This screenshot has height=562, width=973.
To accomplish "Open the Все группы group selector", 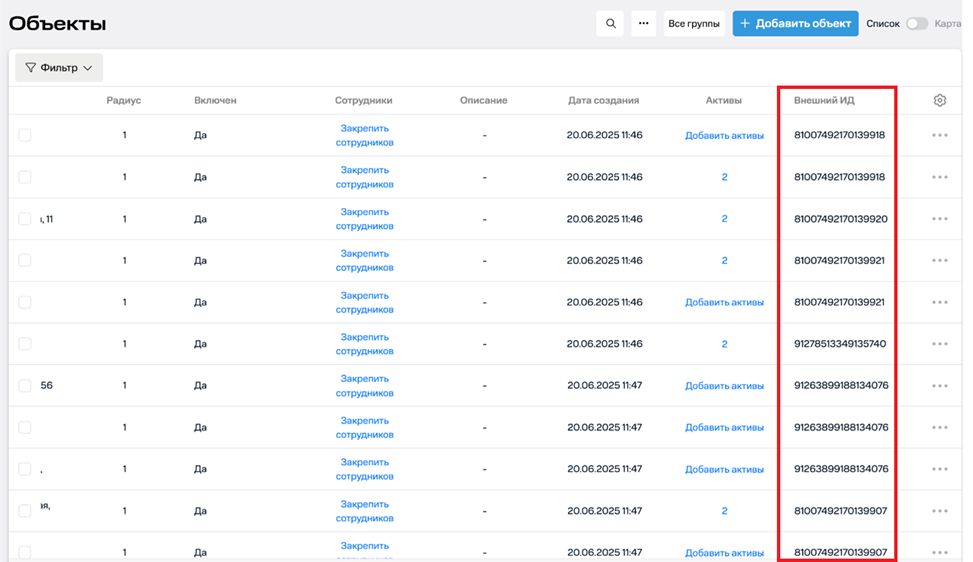I will tap(694, 24).
